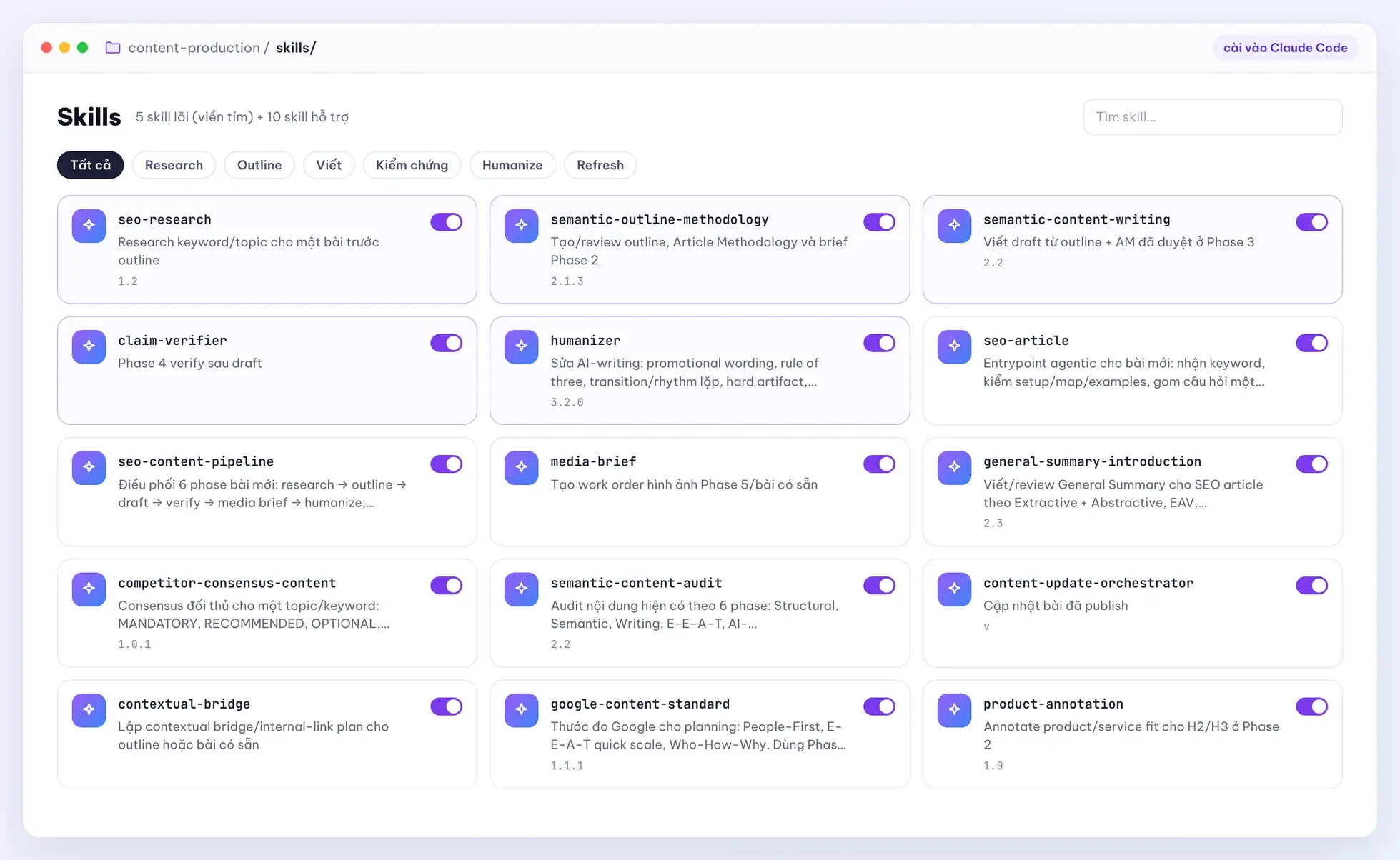
Task: Click the seo-article skill icon
Action: coord(954,346)
